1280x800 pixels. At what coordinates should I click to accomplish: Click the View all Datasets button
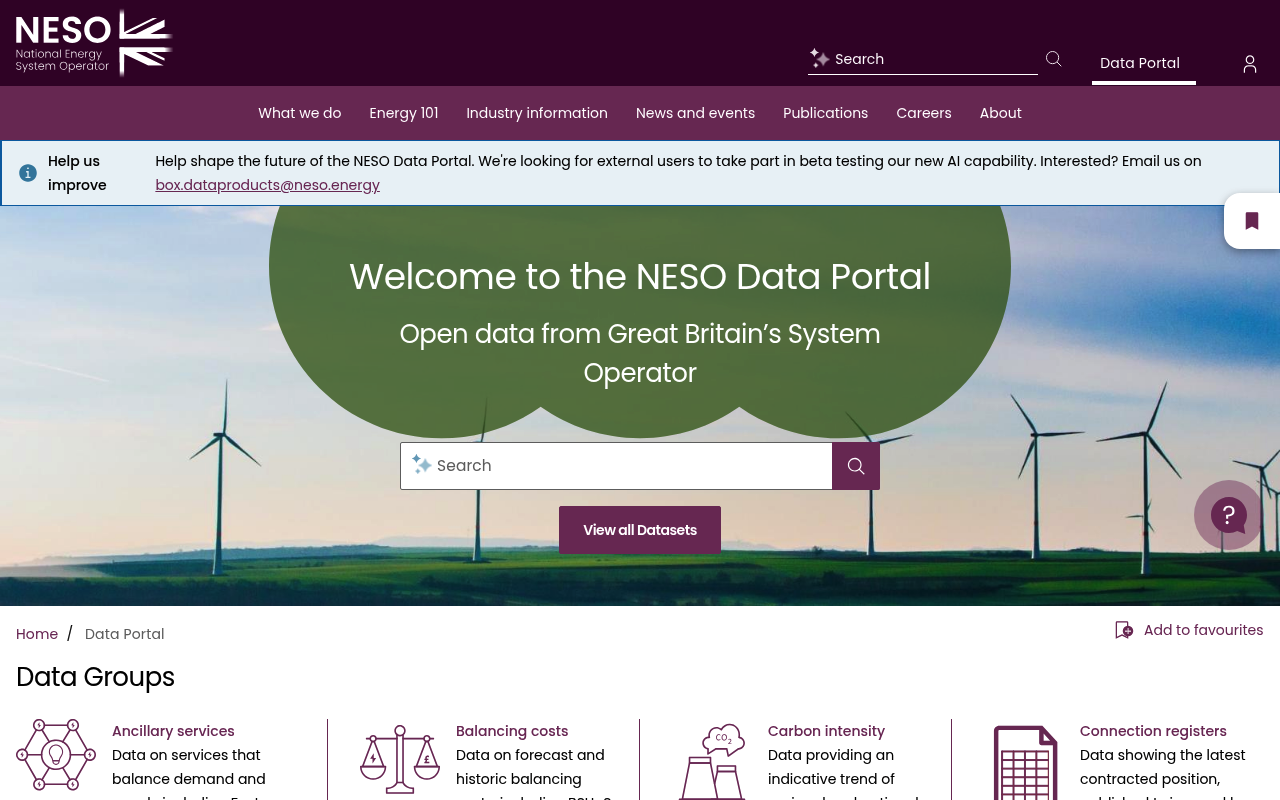point(640,530)
